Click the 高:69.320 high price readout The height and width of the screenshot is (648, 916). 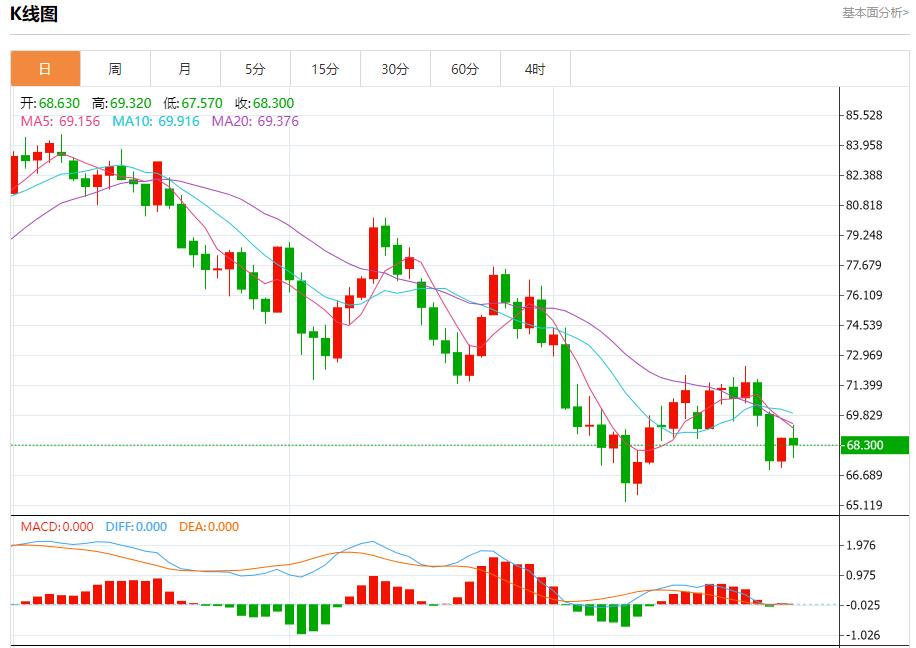pyautogui.click(x=121, y=103)
